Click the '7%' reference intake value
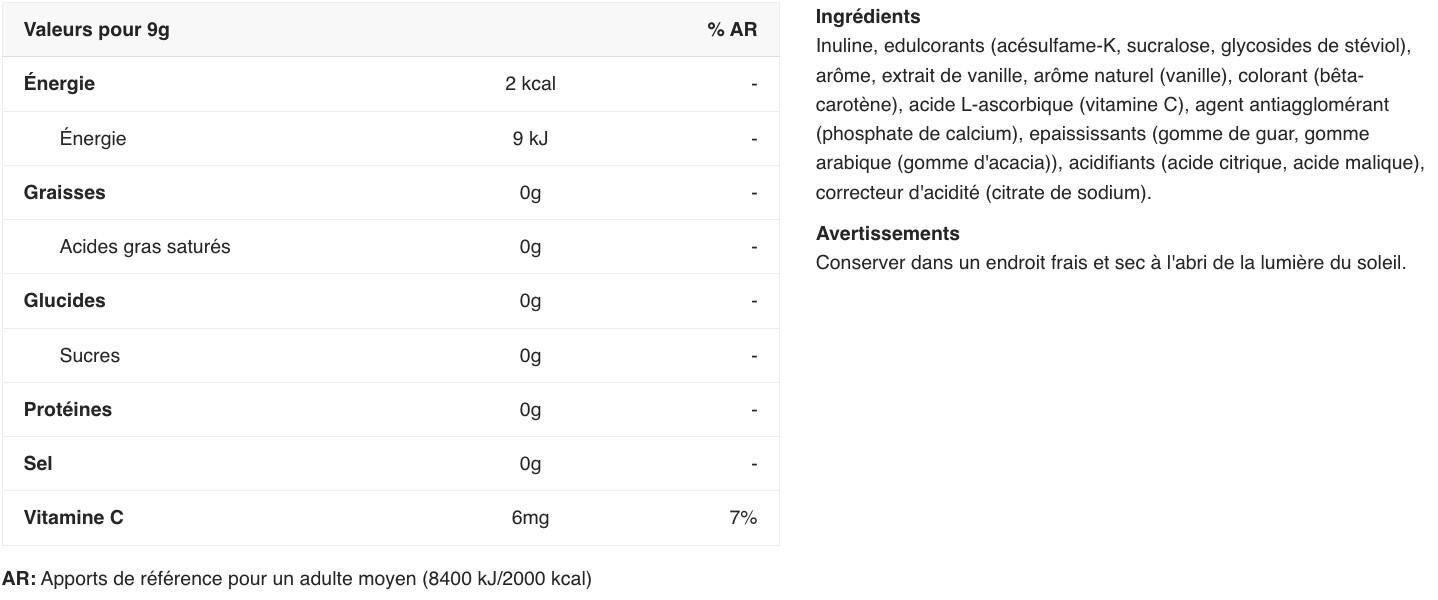Screen dimensions: 1438x600 point(743,517)
